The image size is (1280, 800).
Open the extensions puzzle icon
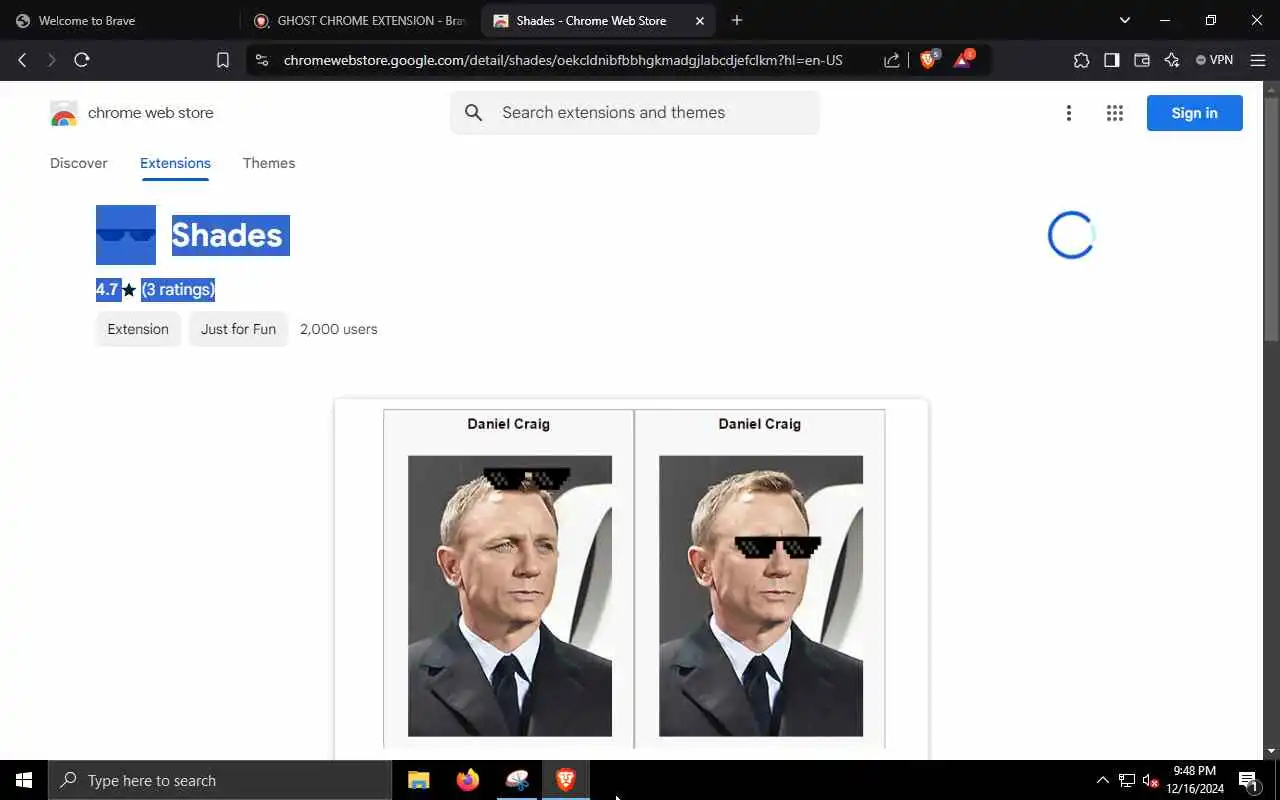coord(1081,60)
